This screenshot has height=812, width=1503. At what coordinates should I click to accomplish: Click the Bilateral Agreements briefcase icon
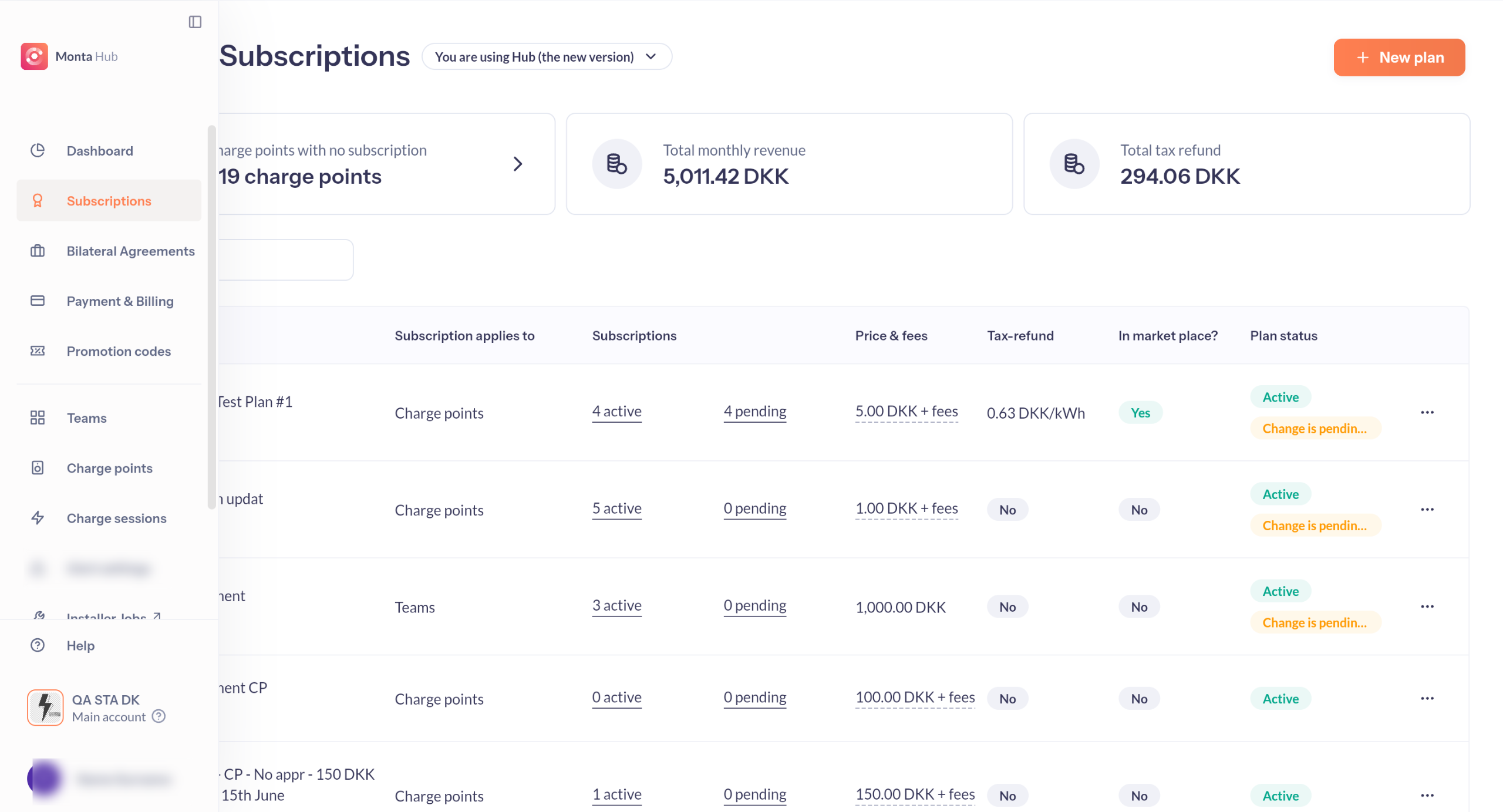(38, 251)
